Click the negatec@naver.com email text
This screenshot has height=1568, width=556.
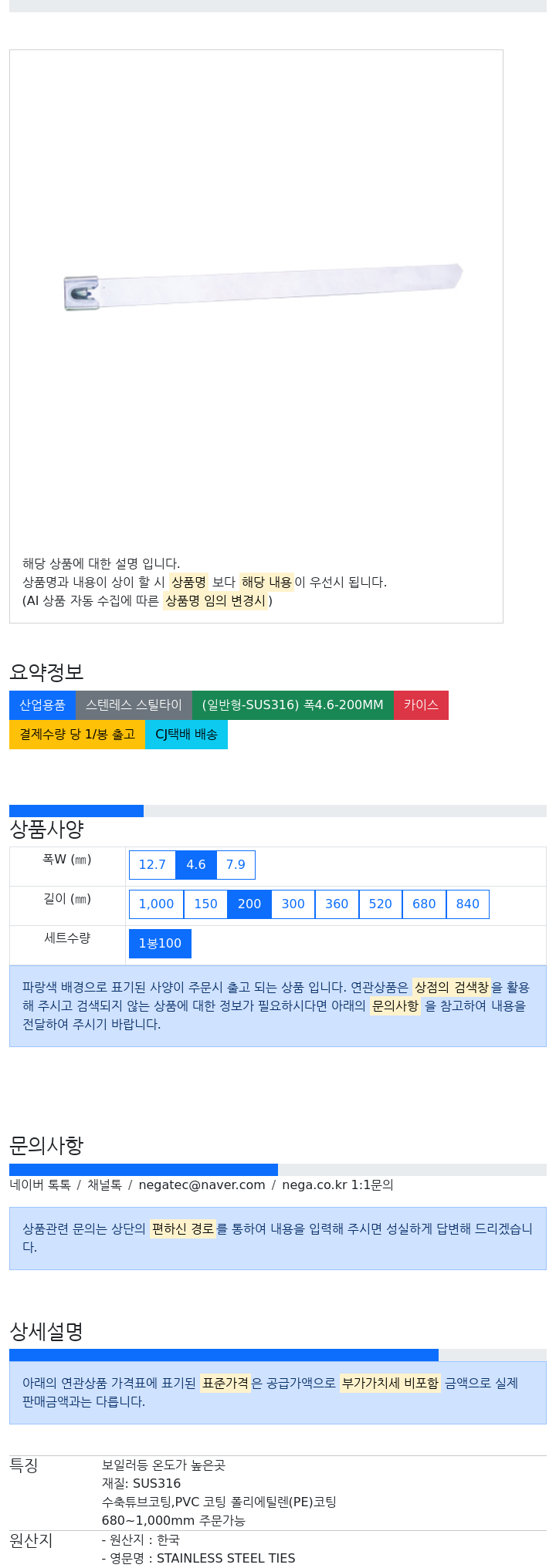(x=202, y=1185)
